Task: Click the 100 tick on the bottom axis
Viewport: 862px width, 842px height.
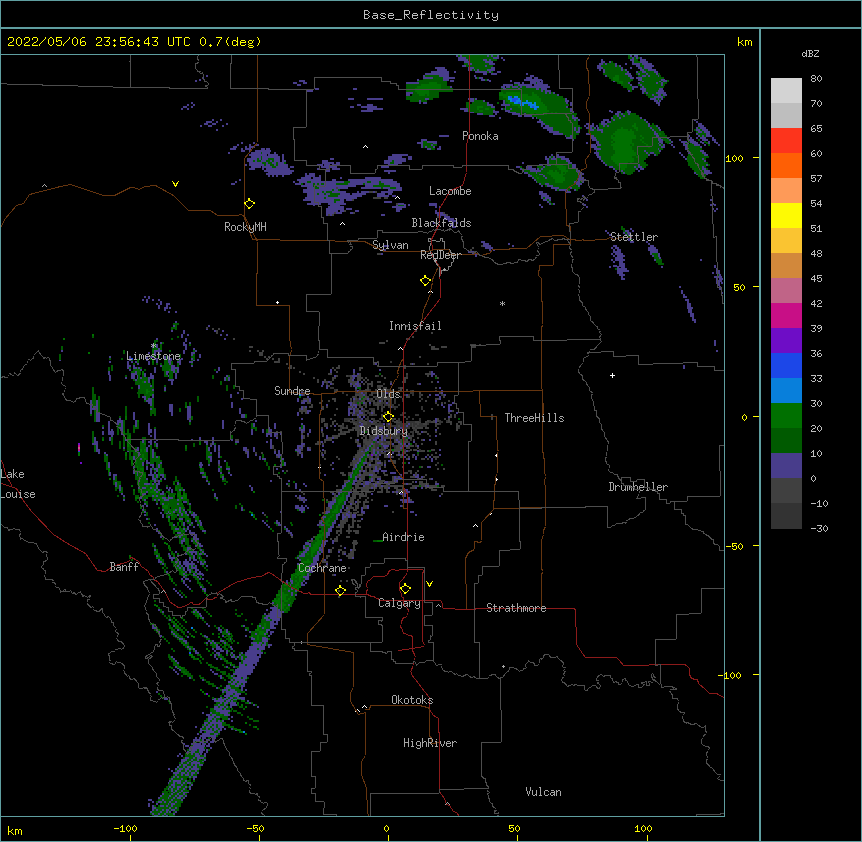Action: [x=643, y=828]
